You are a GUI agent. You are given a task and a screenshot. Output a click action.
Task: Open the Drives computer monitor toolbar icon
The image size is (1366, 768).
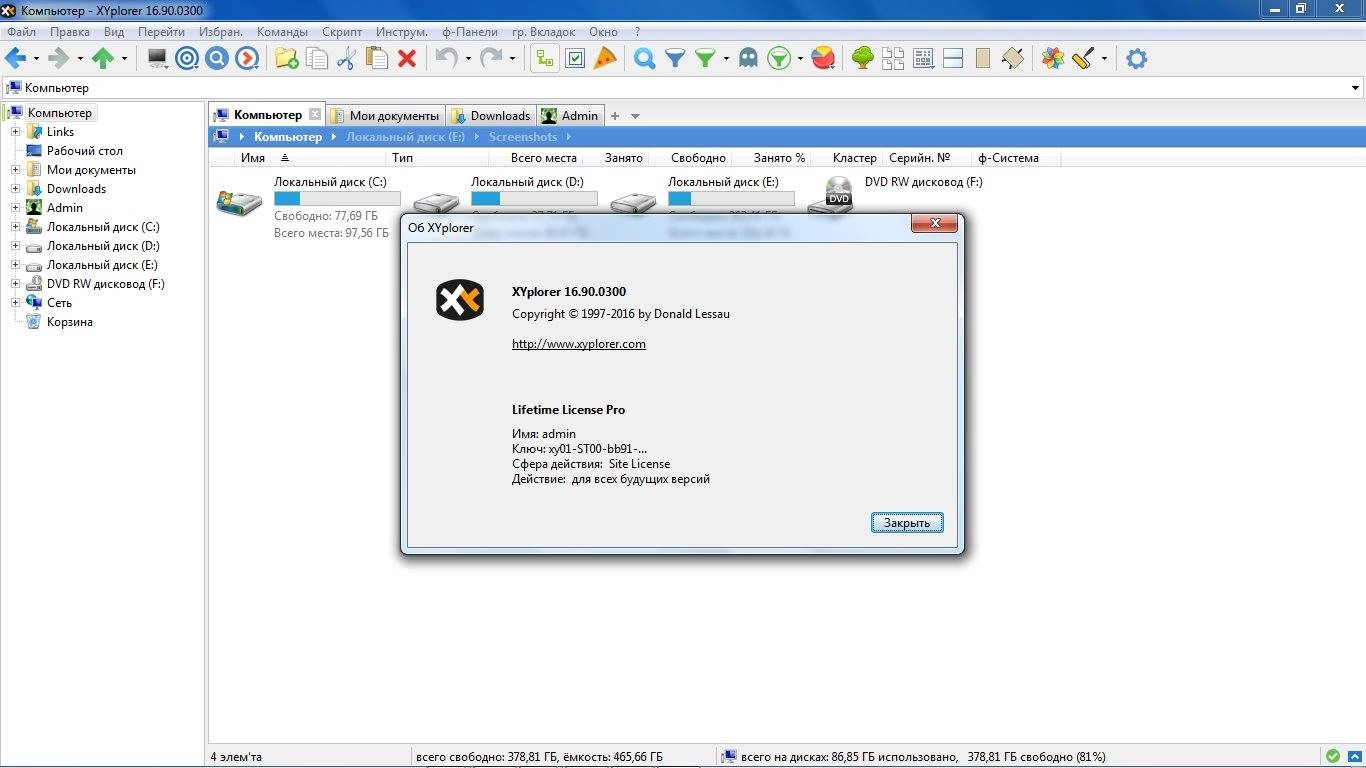pyautogui.click(x=157, y=59)
